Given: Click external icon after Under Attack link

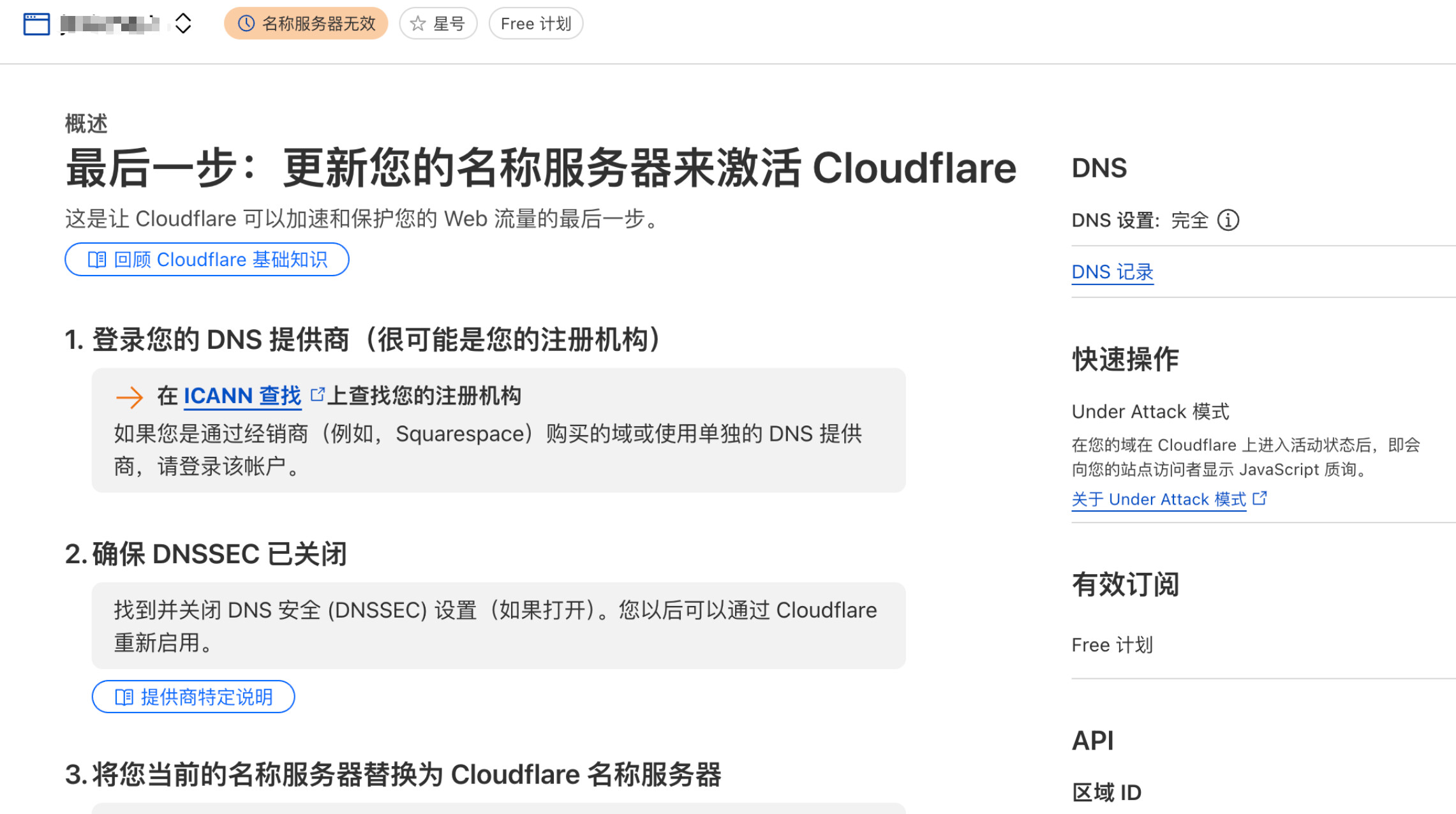Looking at the screenshot, I should [1259, 498].
